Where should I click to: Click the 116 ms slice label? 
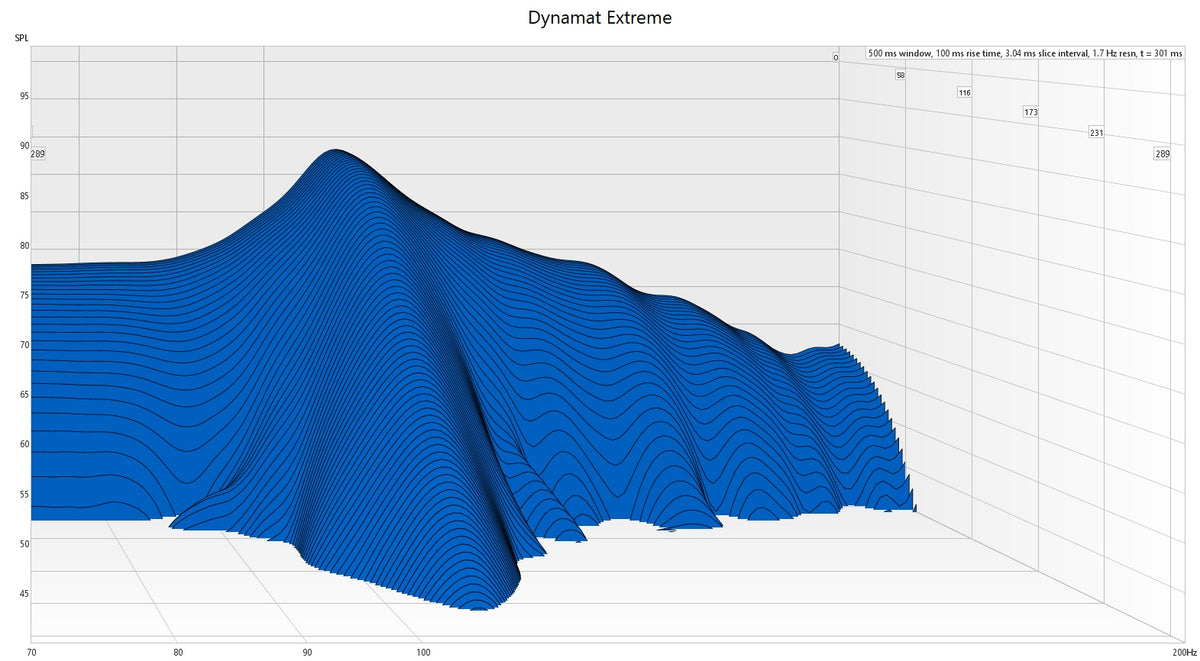pos(964,91)
